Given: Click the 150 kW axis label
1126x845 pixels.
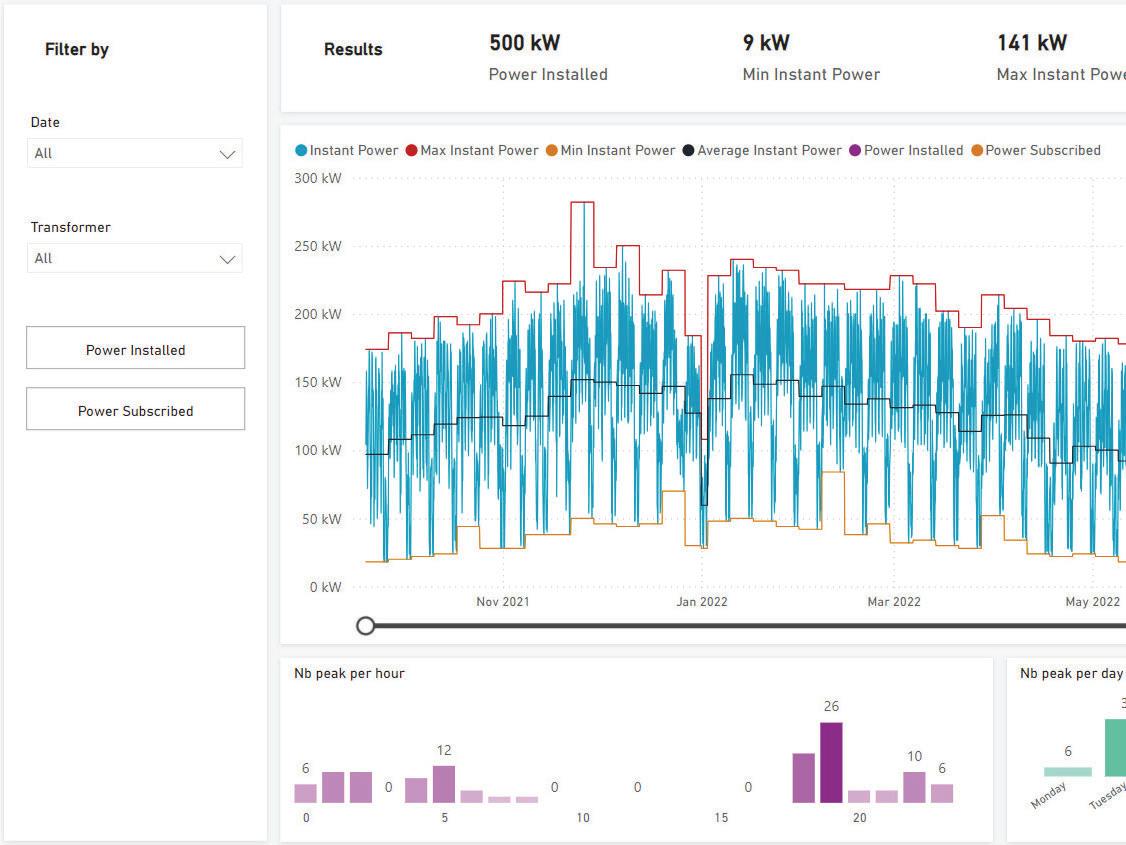Looking at the screenshot, I should tap(317, 382).
